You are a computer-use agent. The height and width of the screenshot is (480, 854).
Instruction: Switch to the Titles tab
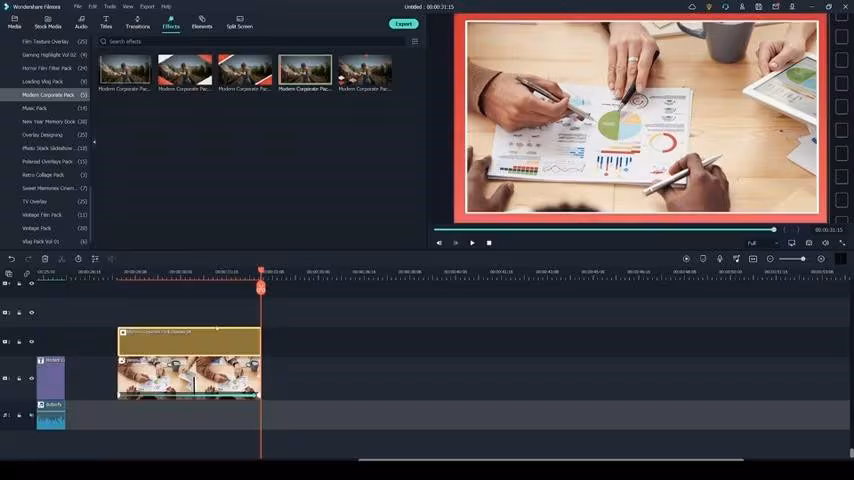pos(106,22)
